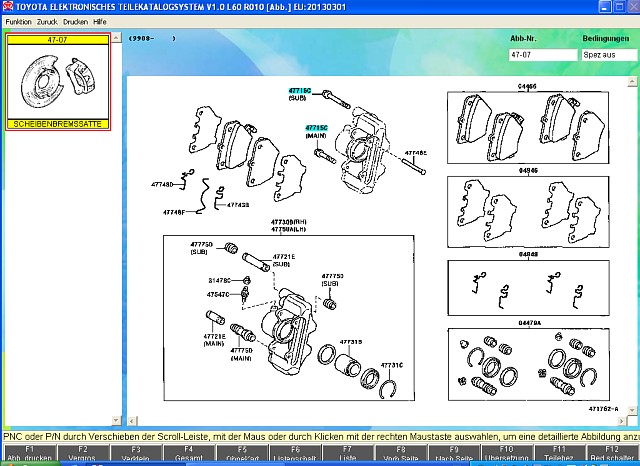Select highlighted part code 47715C (SUB)
This screenshot has width=640, height=466.
coord(300,91)
